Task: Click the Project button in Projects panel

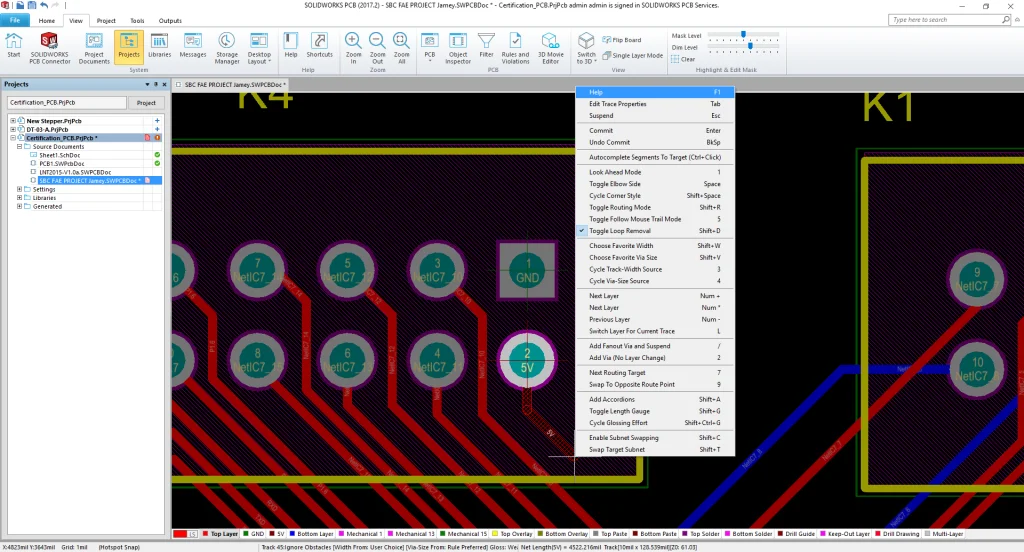Action: [146, 103]
